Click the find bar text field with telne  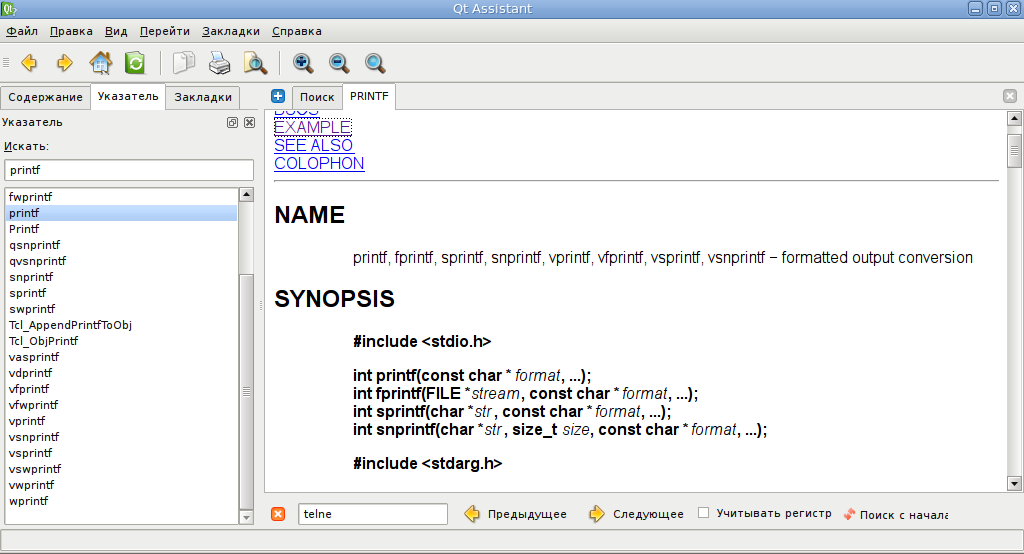coord(373,514)
